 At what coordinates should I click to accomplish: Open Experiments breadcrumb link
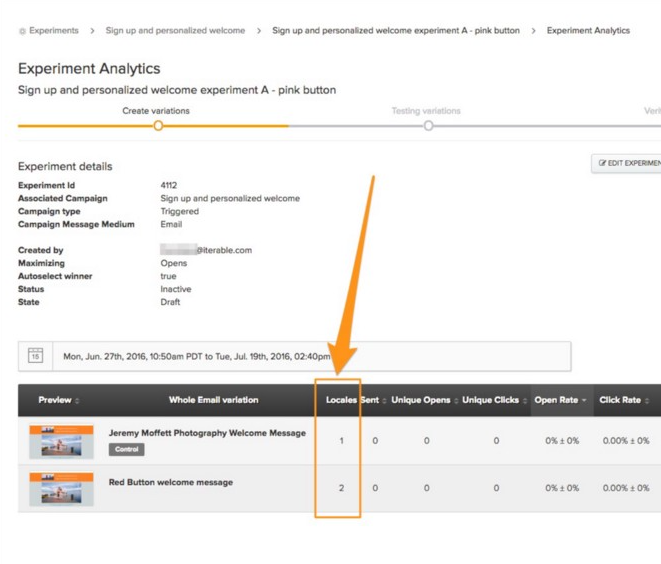[53, 31]
